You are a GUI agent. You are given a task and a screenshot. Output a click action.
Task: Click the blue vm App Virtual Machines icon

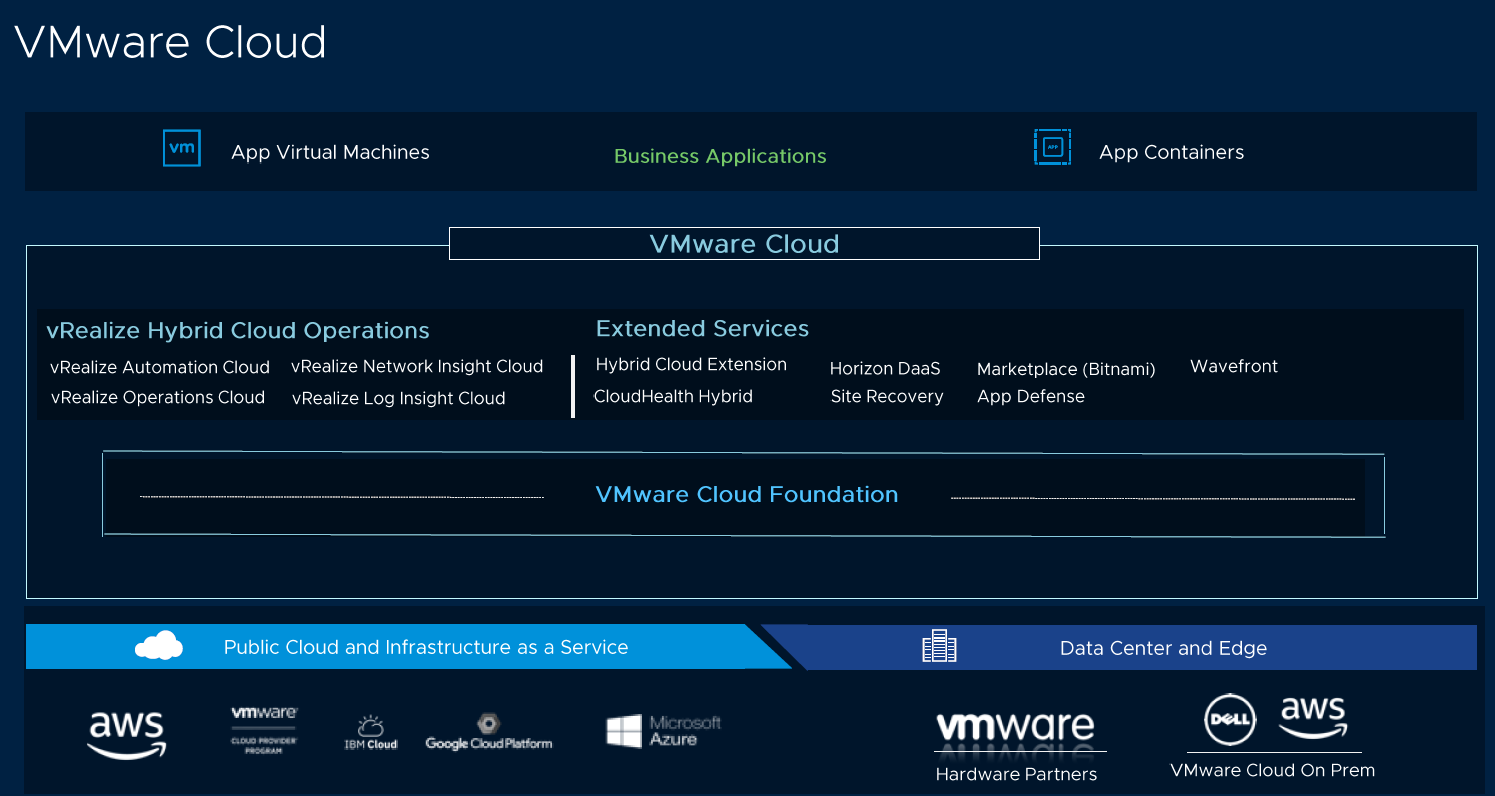[182, 148]
